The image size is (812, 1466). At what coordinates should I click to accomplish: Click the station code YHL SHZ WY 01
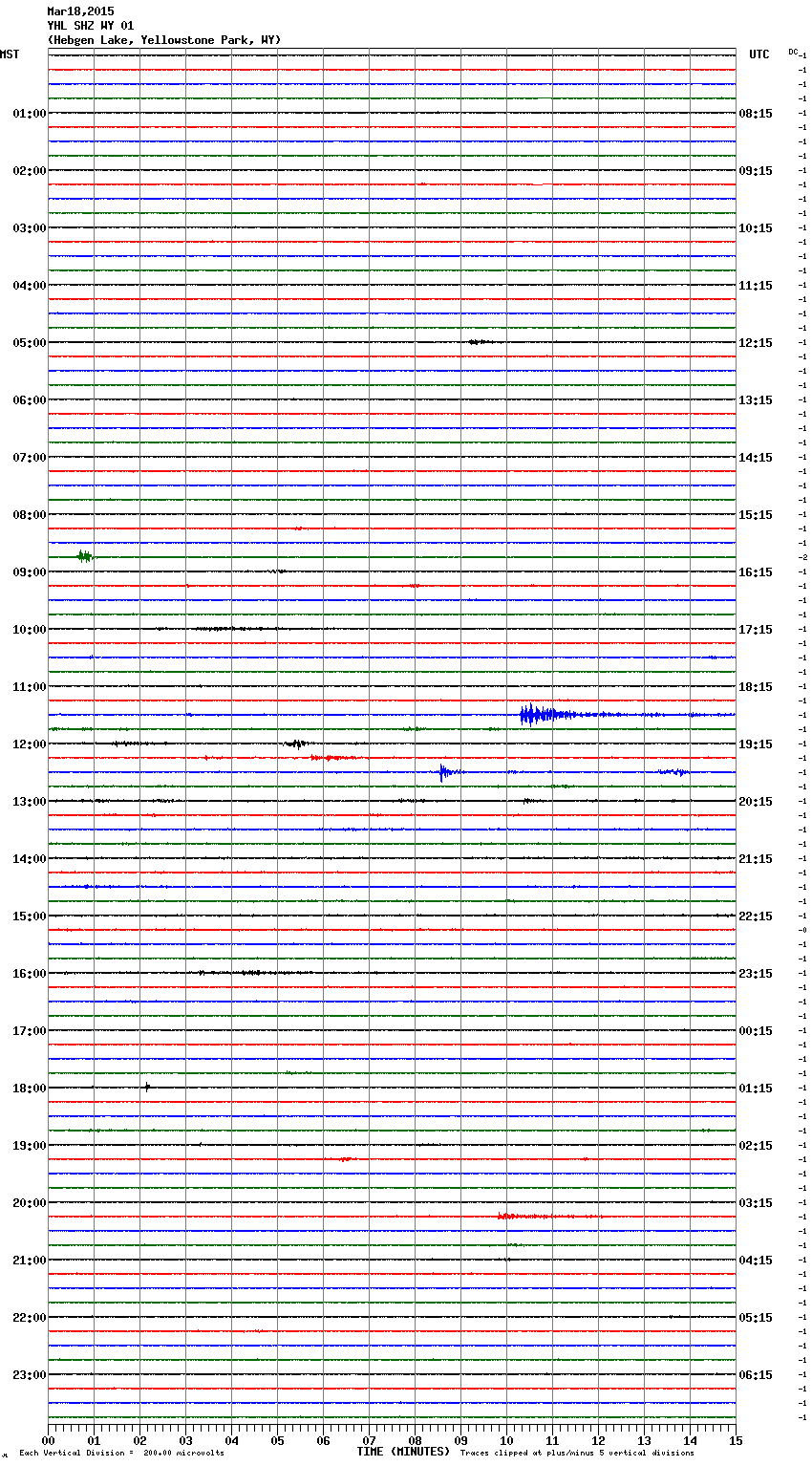pos(91,26)
